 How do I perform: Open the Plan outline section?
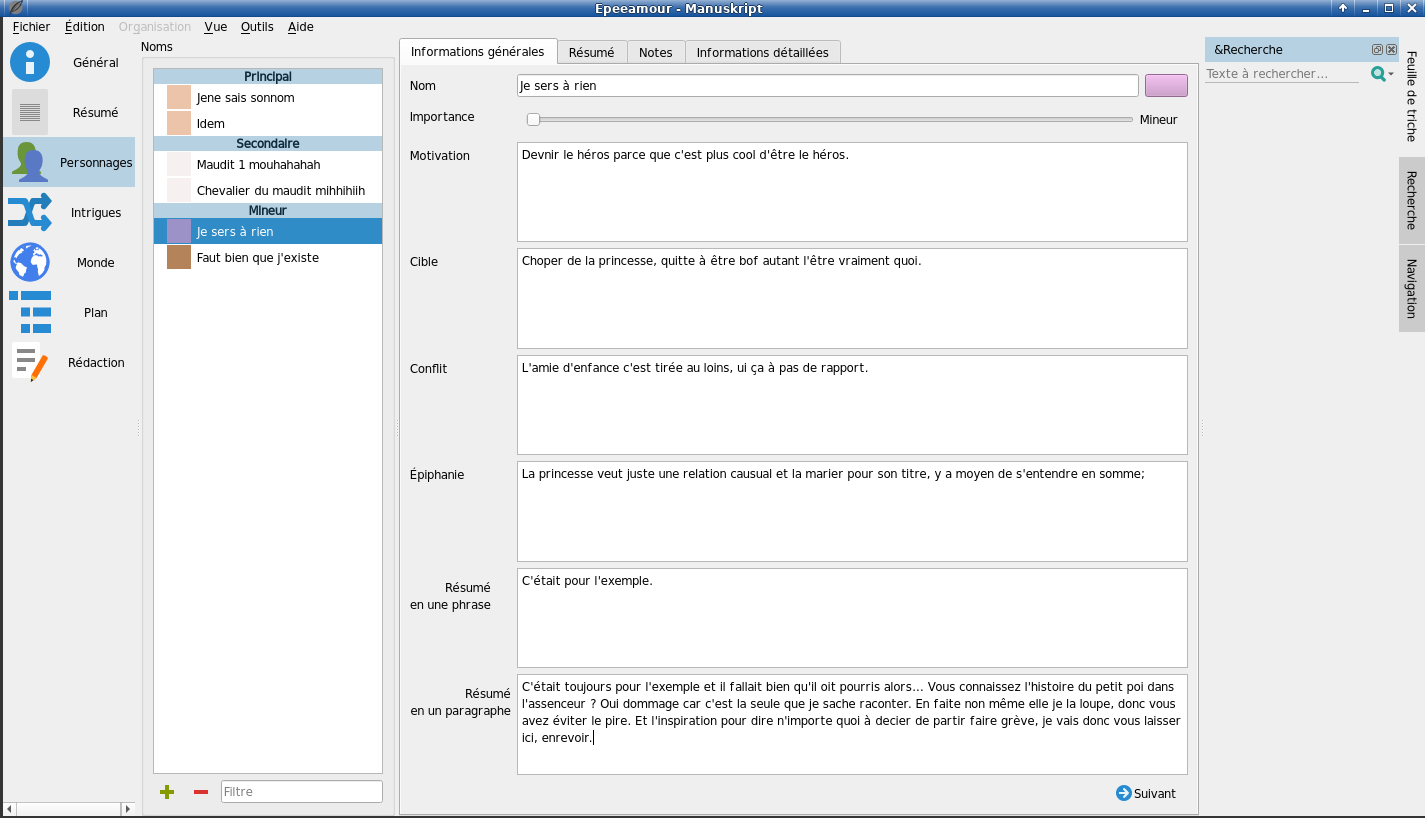[x=69, y=312]
